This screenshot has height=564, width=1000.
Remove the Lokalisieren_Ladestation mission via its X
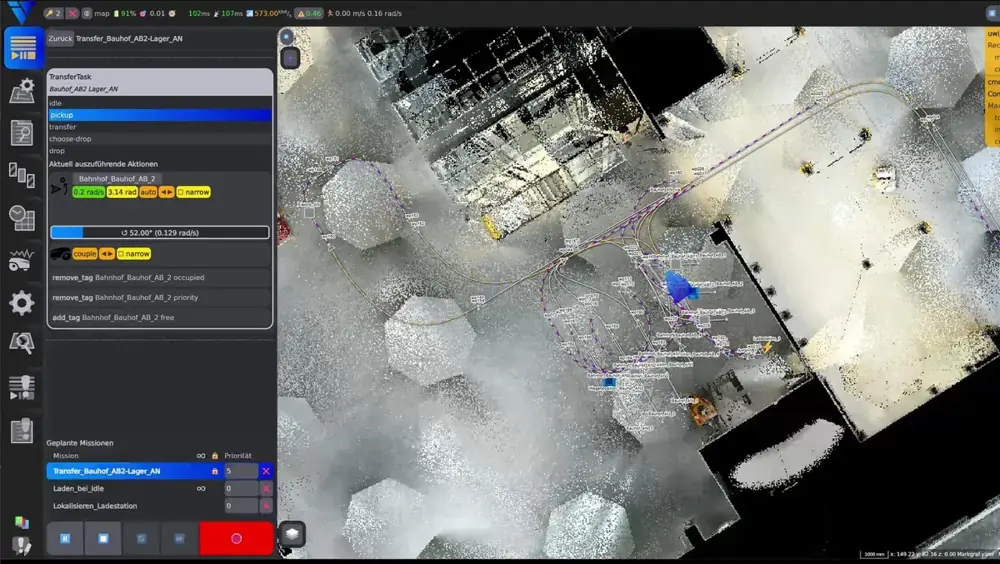(x=266, y=506)
